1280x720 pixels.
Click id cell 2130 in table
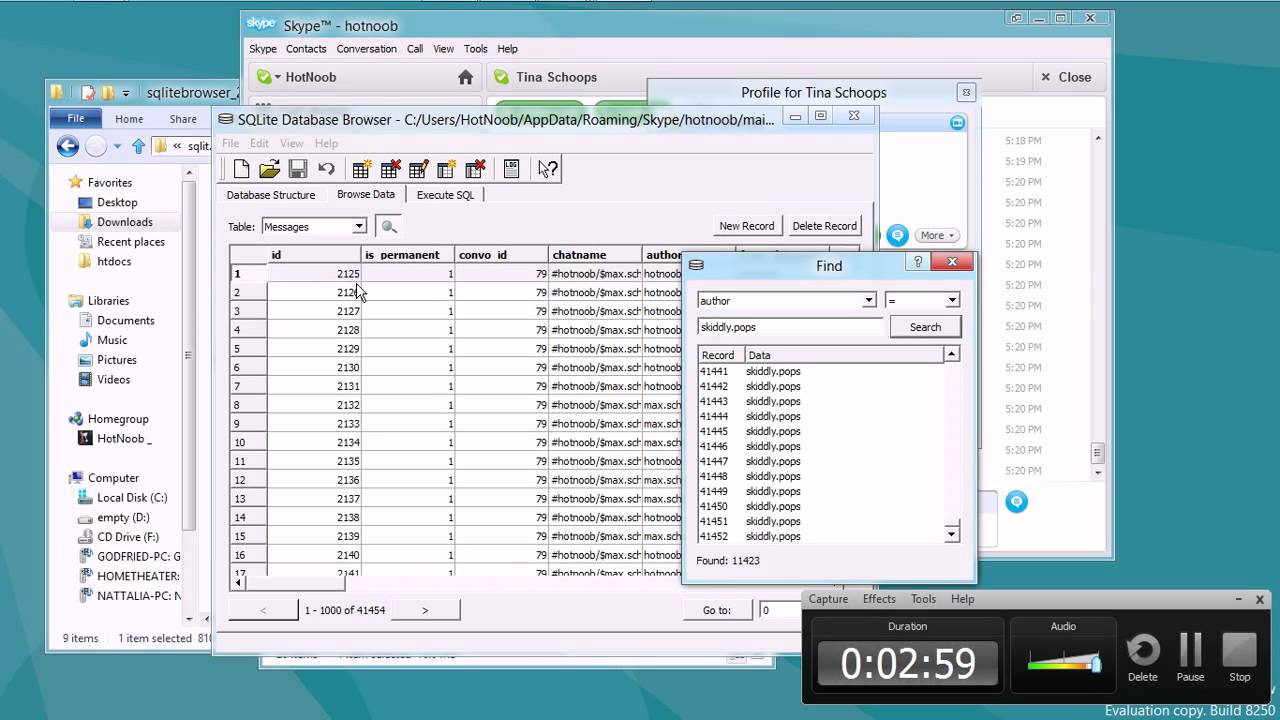[314, 368]
